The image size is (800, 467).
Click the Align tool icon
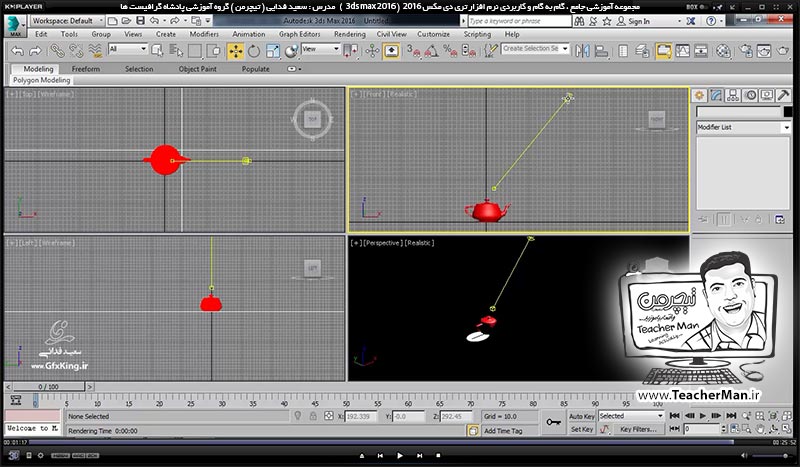[x=602, y=51]
